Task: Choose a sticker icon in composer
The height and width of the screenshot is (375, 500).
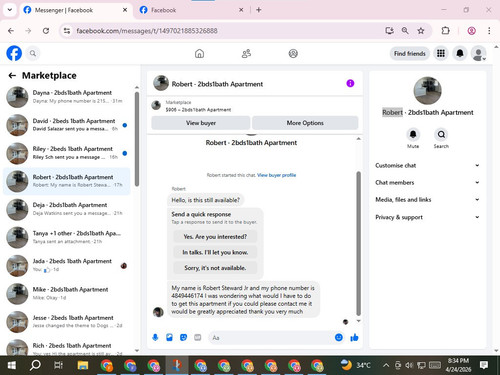Action: 183,337
